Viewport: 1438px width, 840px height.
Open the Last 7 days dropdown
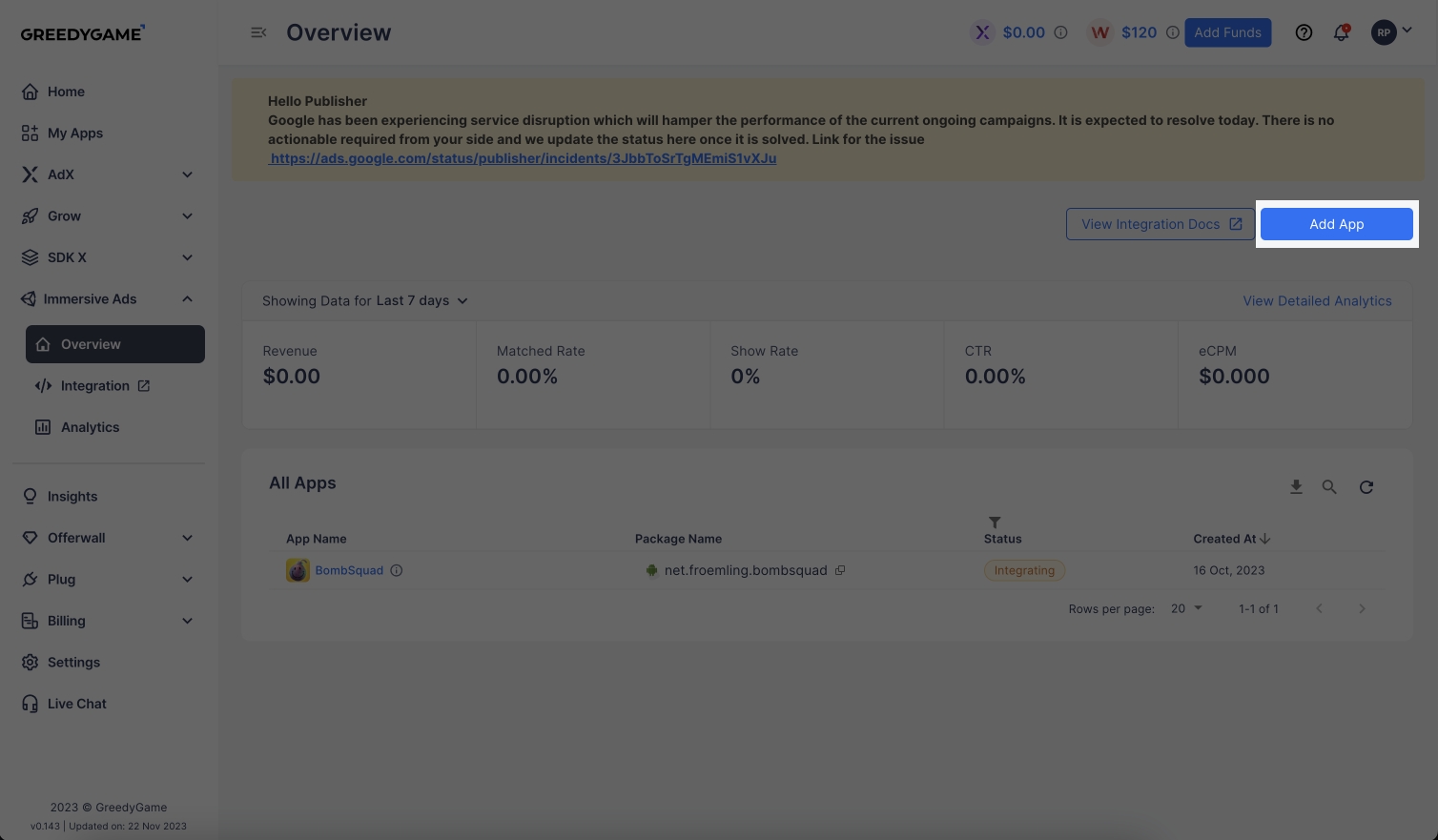point(421,301)
